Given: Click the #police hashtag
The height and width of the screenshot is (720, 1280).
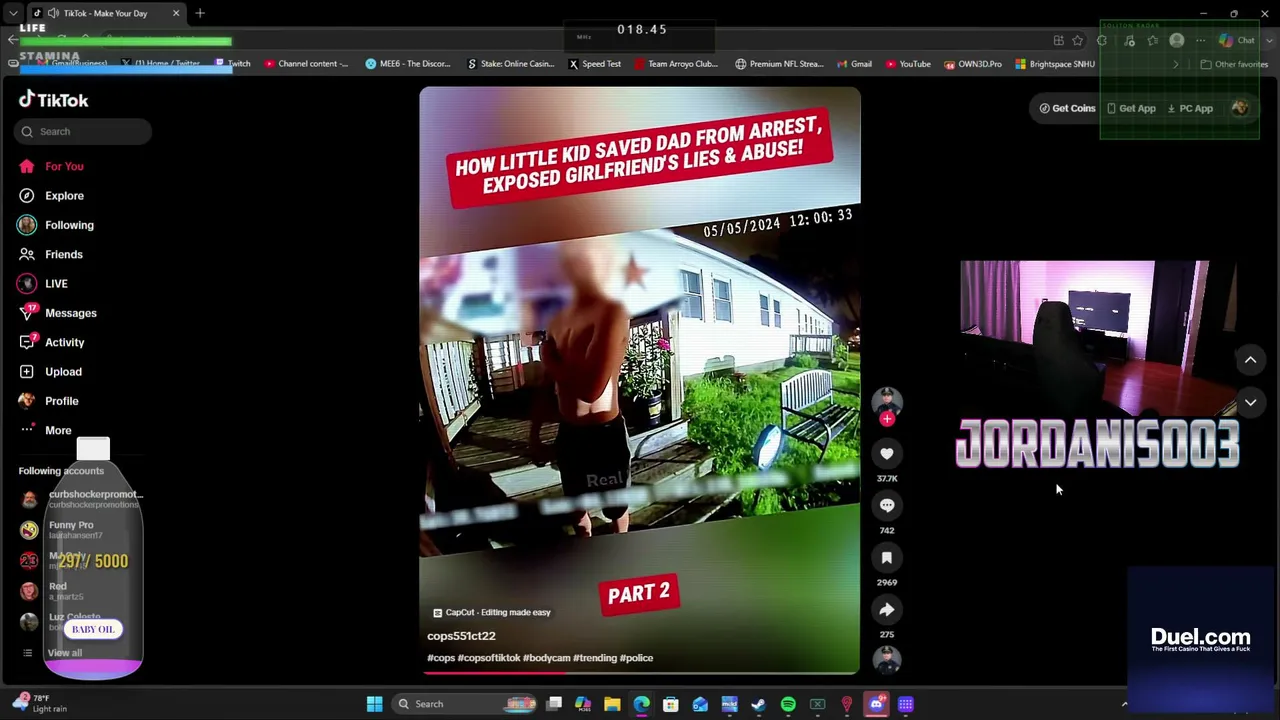Looking at the screenshot, I should [636, 658].
